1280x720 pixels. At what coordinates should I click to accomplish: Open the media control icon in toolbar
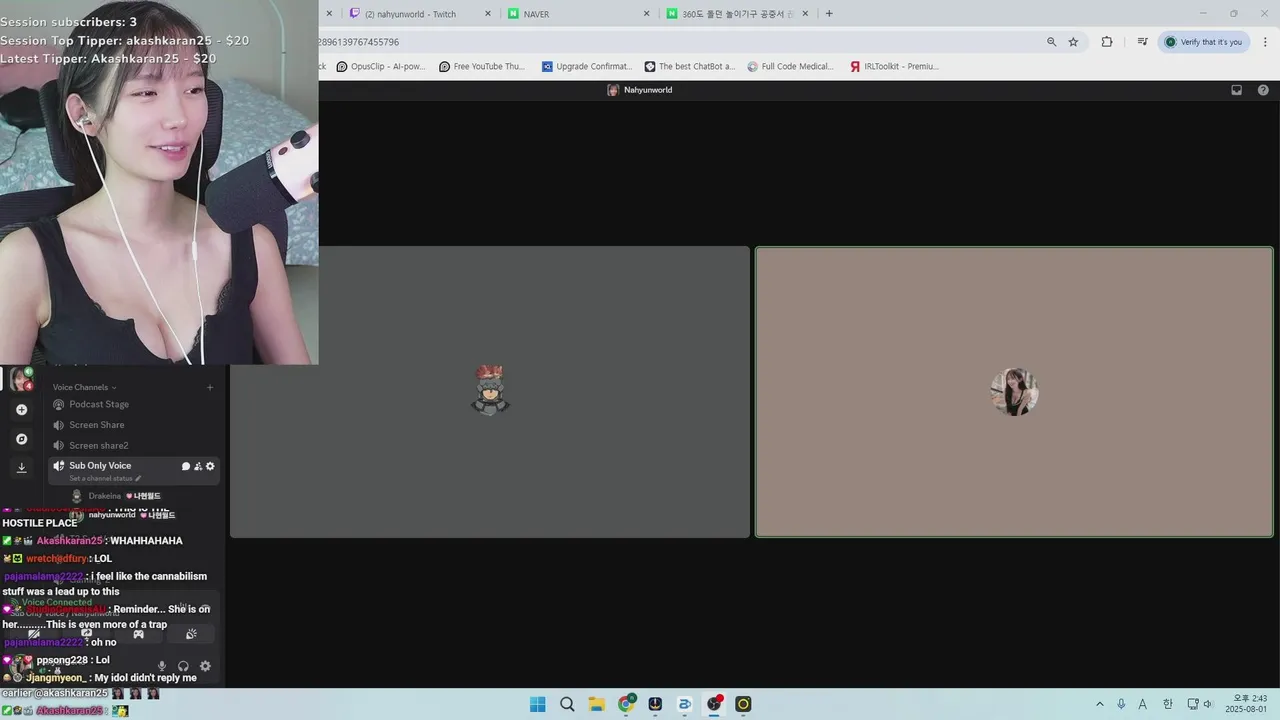tap(1142, 42)
